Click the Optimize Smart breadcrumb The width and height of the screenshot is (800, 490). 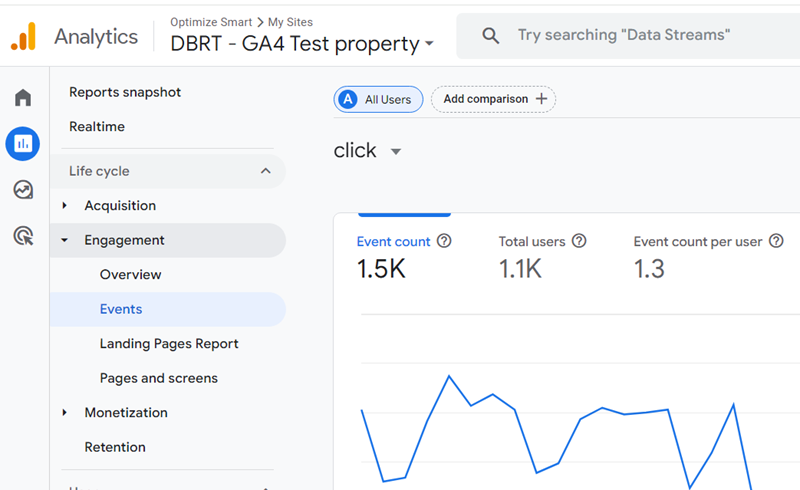[x=211, y=22]
